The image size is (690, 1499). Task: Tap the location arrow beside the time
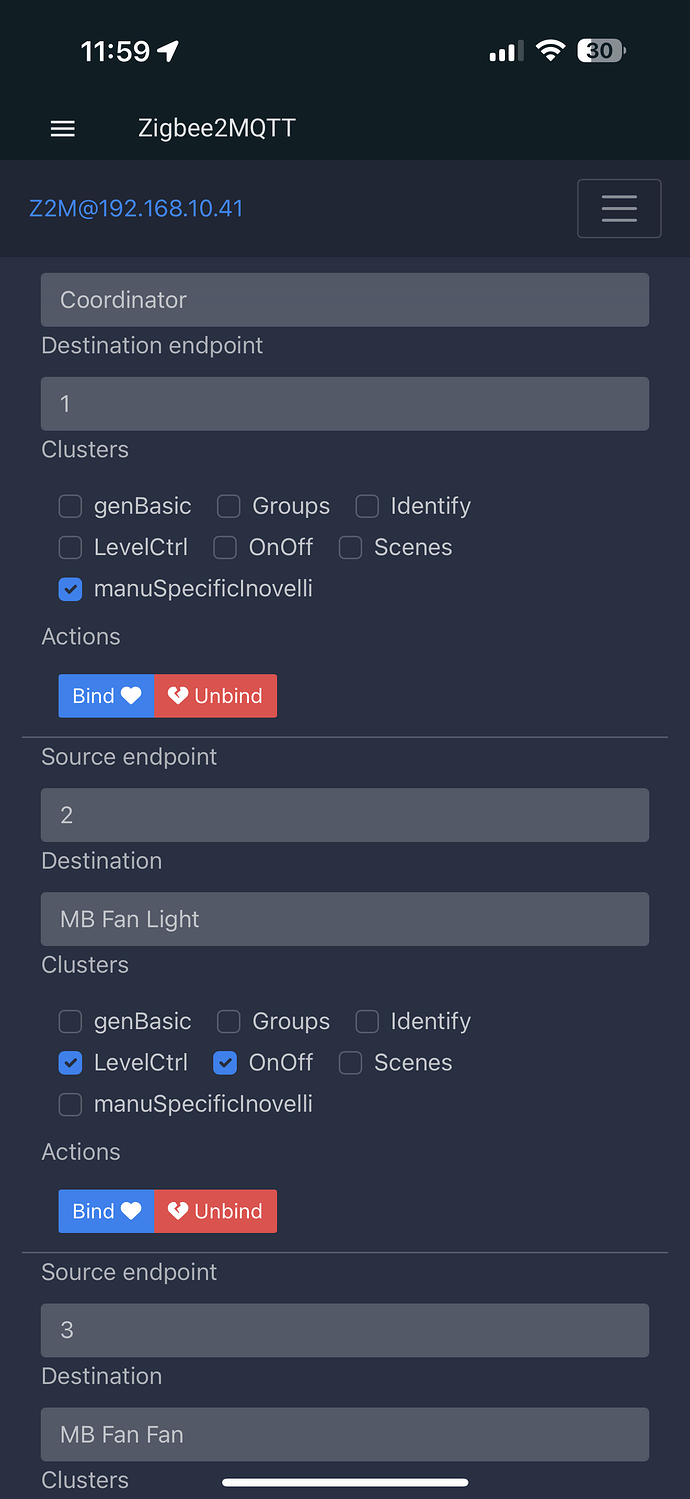[x=168, y=51]
